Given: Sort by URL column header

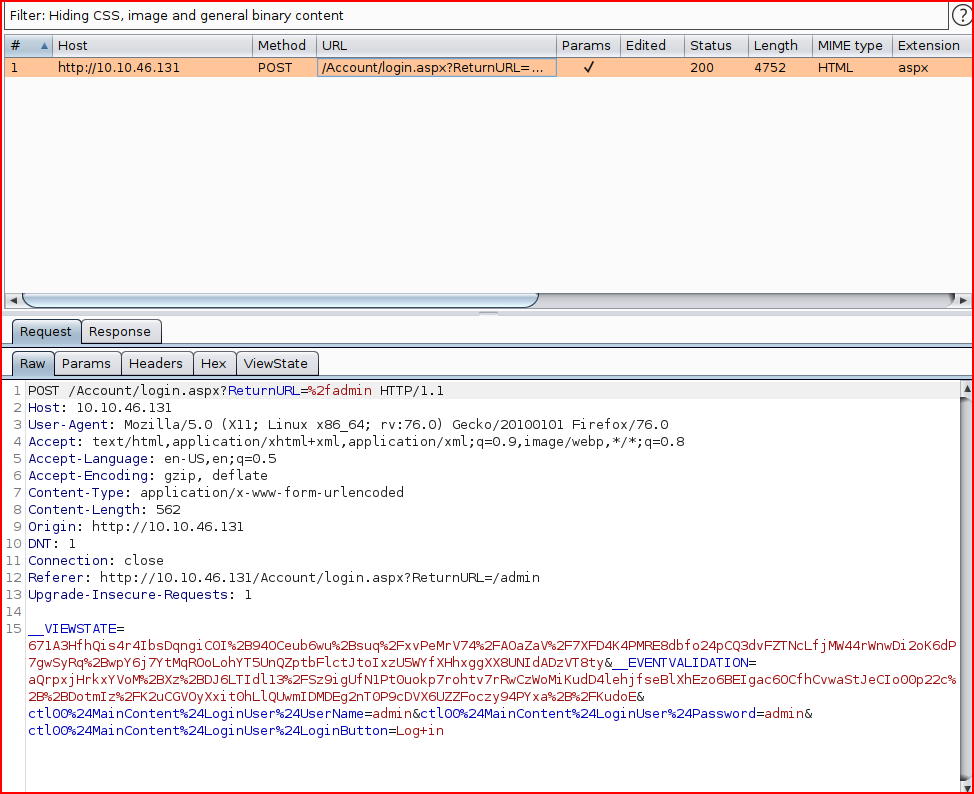Looking at the screenshot, I should coord(436,45).
